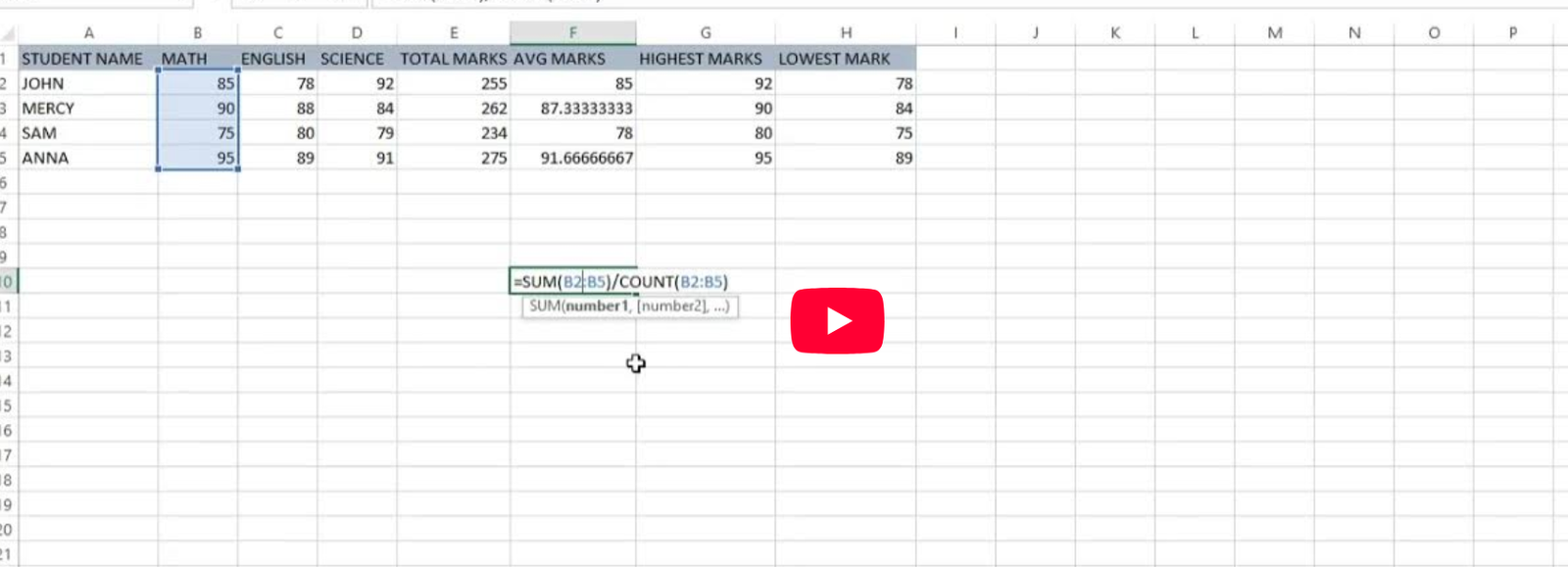Play the video with the red YouTube button
This screenshot has height=567, width=1568.
(x=837, y=320)
